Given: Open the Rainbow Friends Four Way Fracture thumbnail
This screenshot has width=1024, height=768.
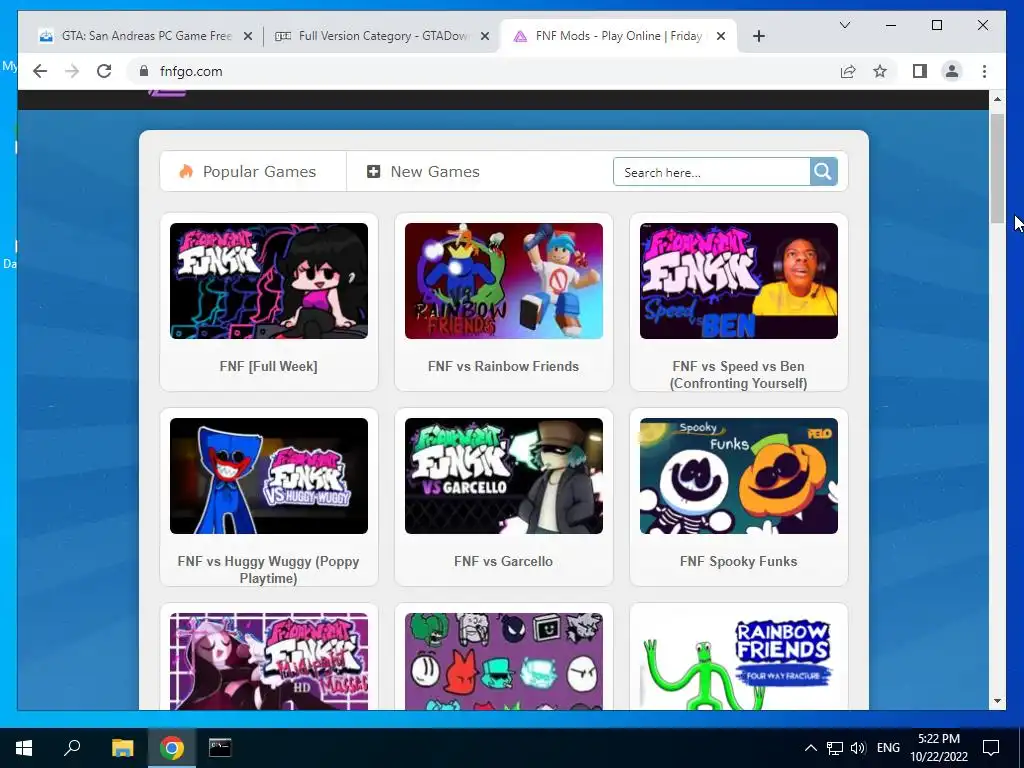Looking at the screenshot, I should pyautogui.click(x=739, y=662).
